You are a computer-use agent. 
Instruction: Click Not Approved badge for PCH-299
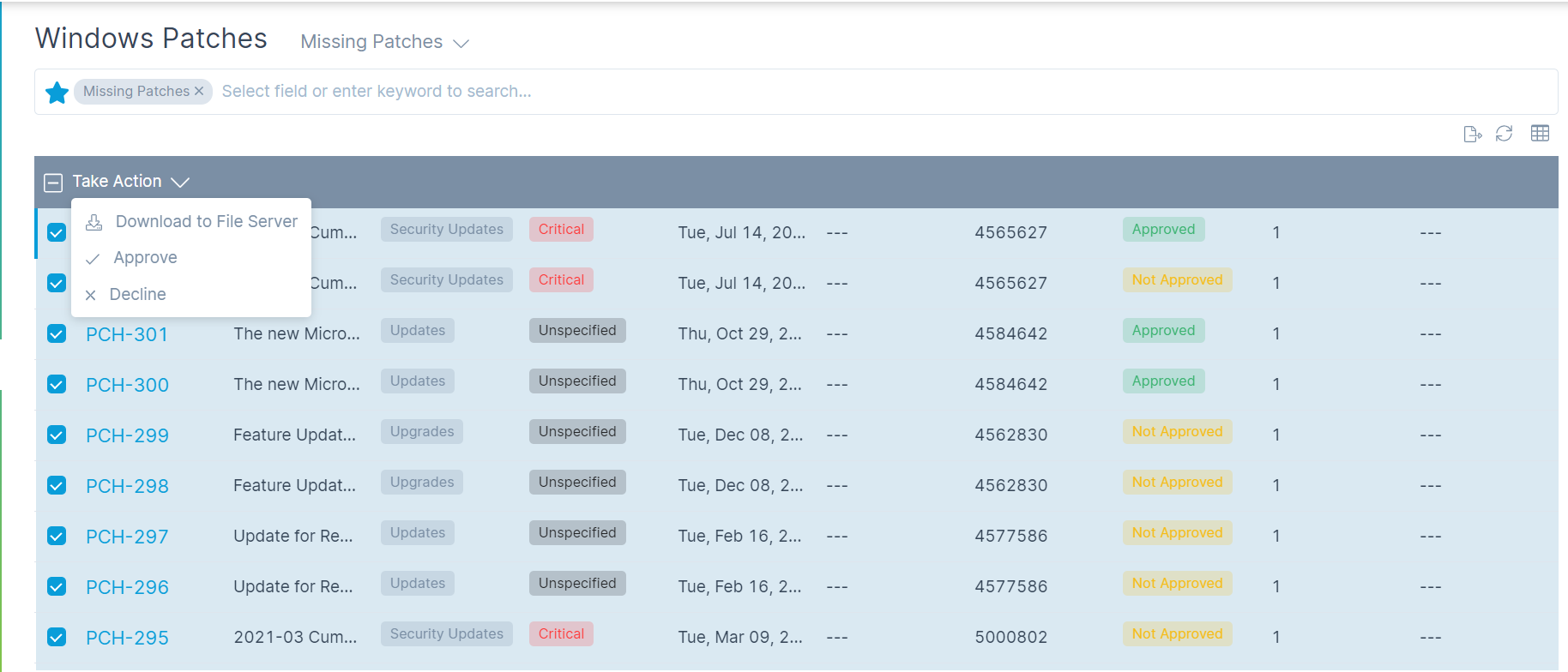point(1177,432)
